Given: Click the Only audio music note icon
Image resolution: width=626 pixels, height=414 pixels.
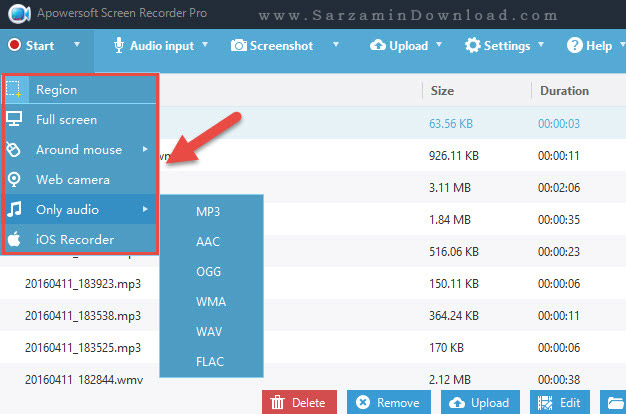Looking at the screenshot, I should point(14,210).
